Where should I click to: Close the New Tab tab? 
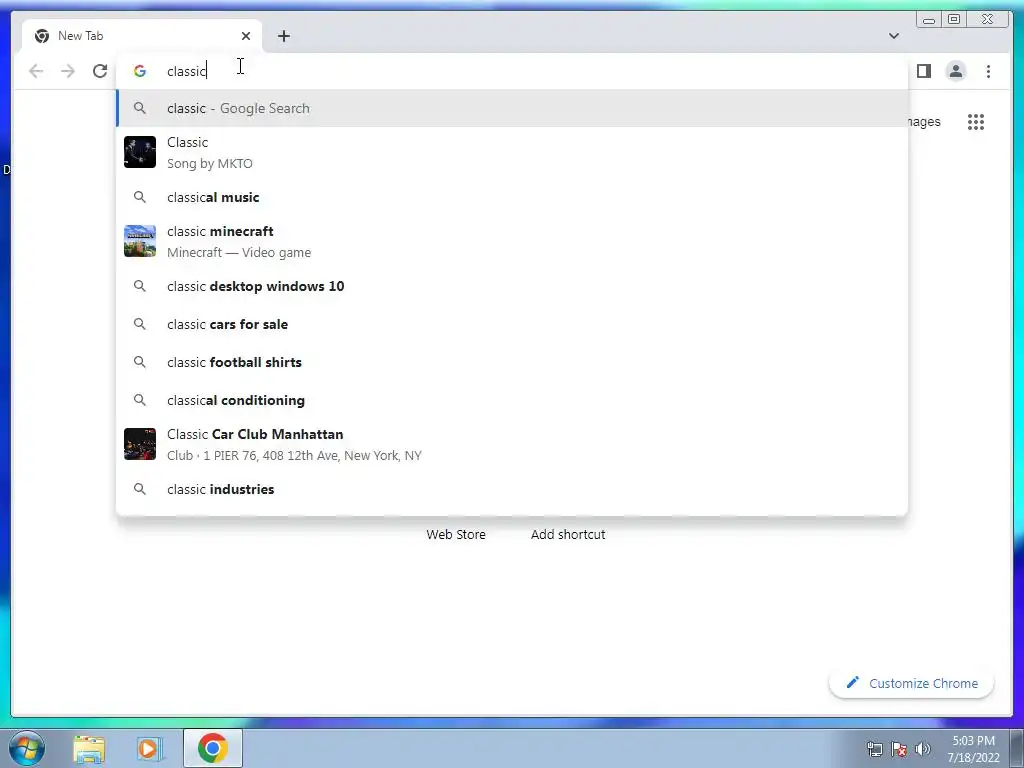point(246,36)
